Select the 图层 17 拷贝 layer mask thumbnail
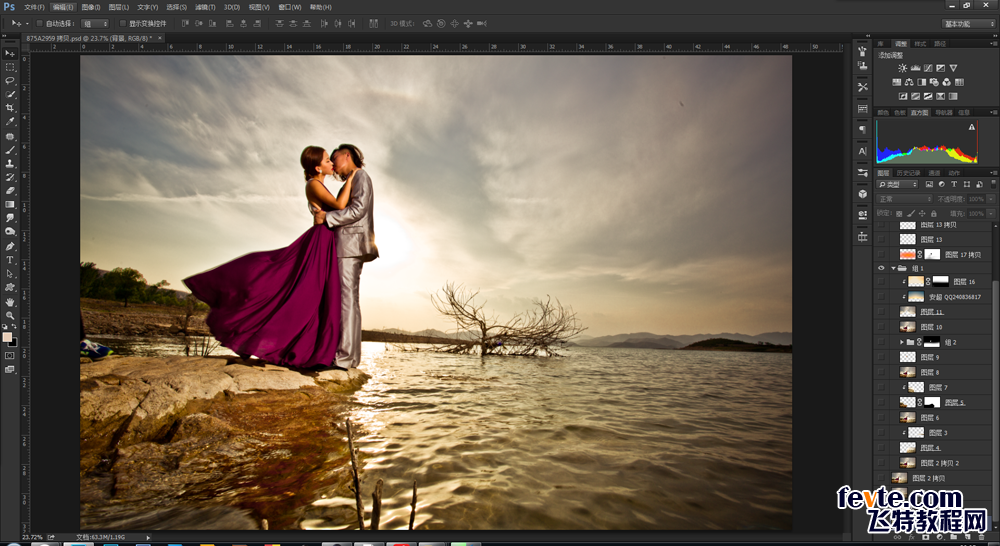This screenshot has height=546, width=1000. [932, 255]
